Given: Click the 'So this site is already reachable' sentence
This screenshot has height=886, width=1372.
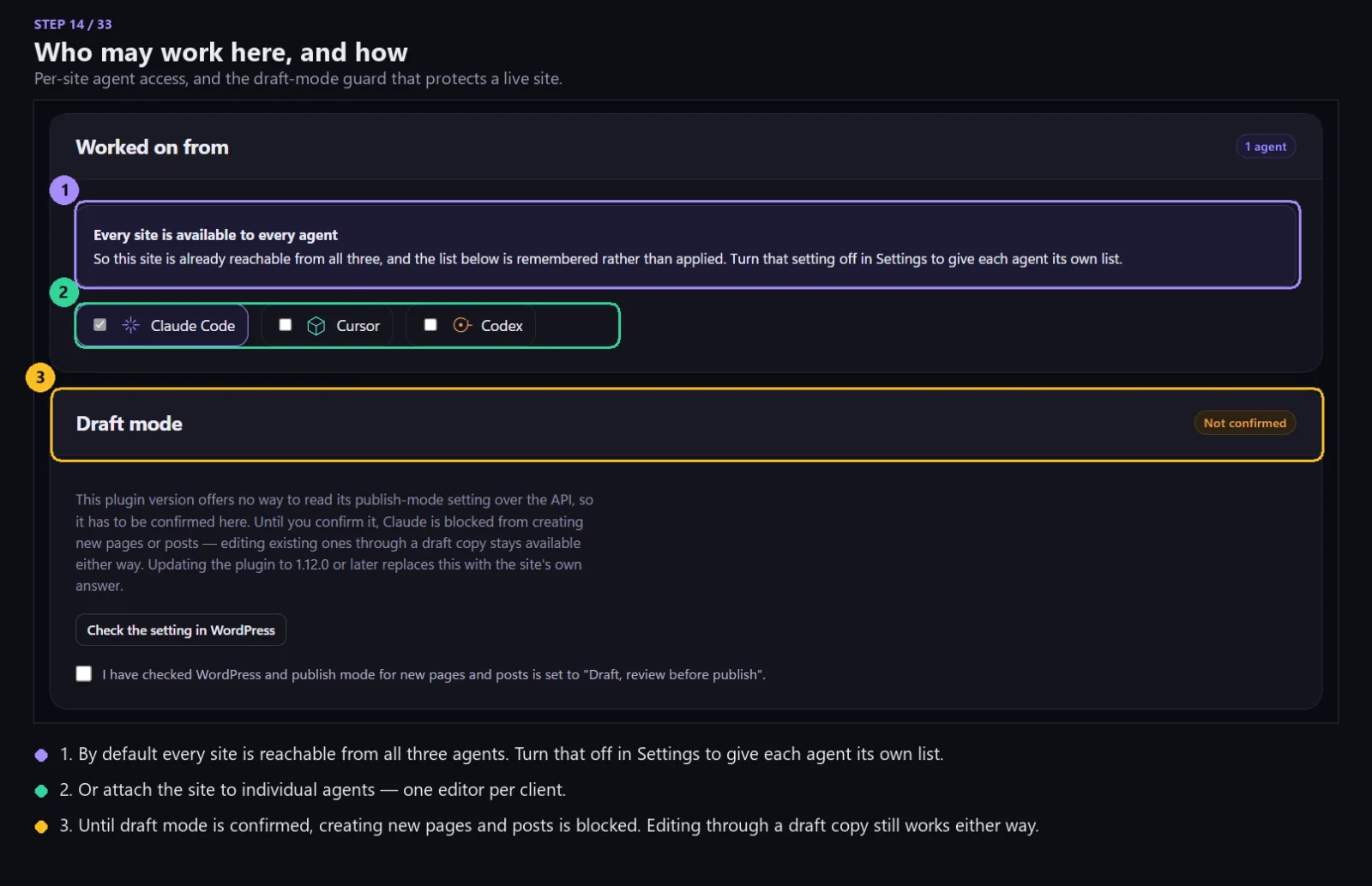Looking at the screenshot, I should coord(607,259).
